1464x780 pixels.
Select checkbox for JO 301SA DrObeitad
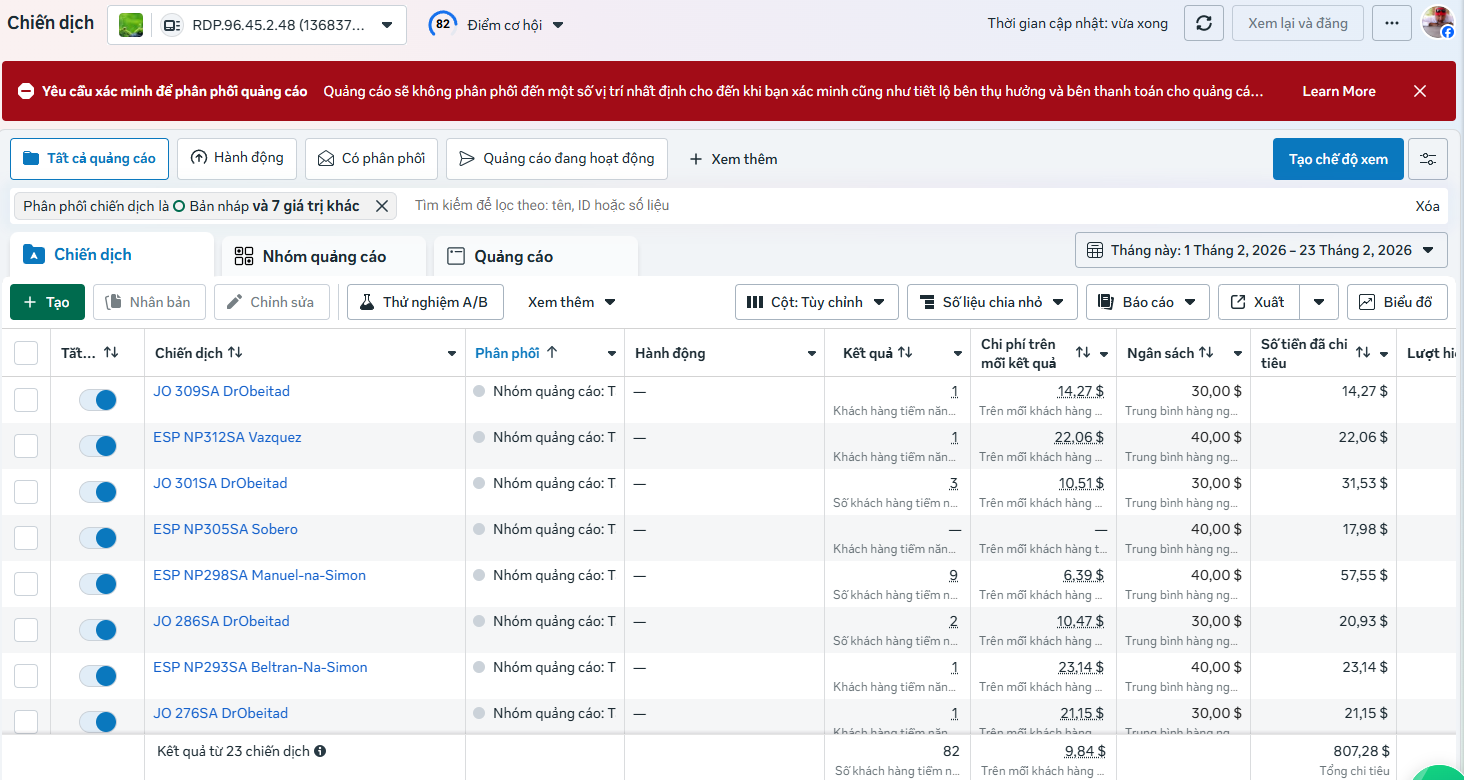point(26,492)
